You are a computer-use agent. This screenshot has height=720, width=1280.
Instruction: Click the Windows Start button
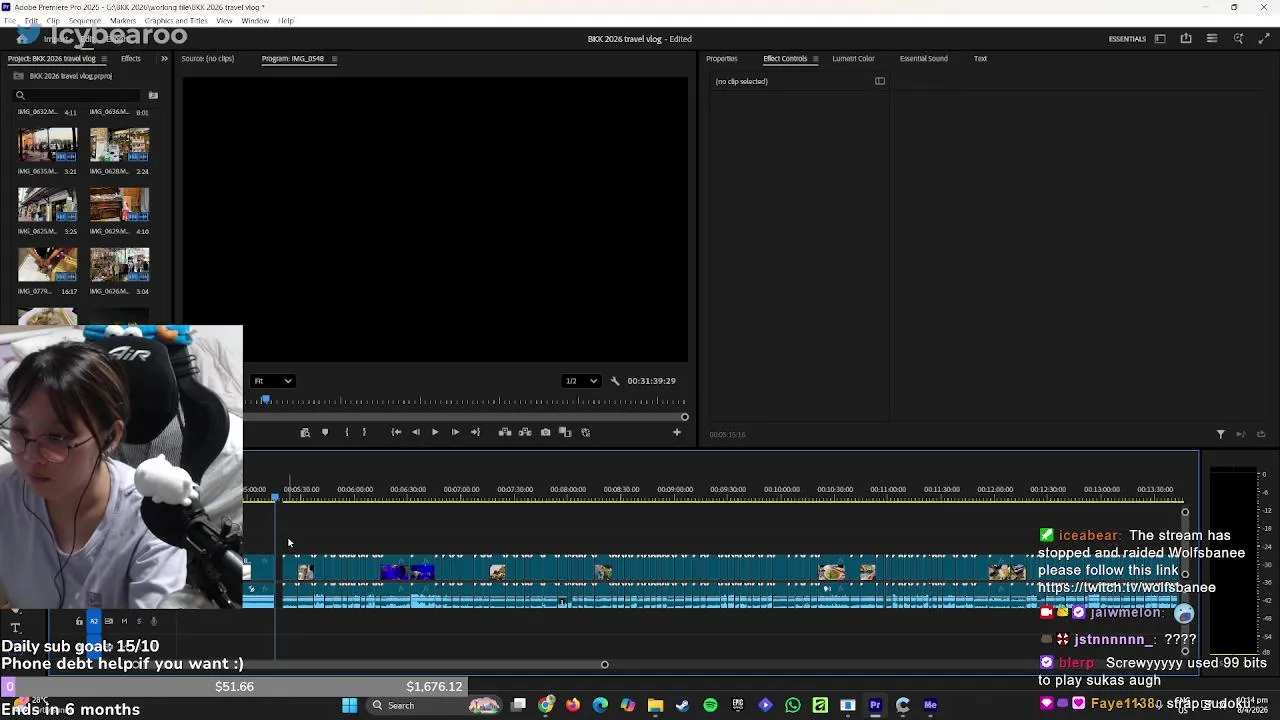click(x=349, y=706)
